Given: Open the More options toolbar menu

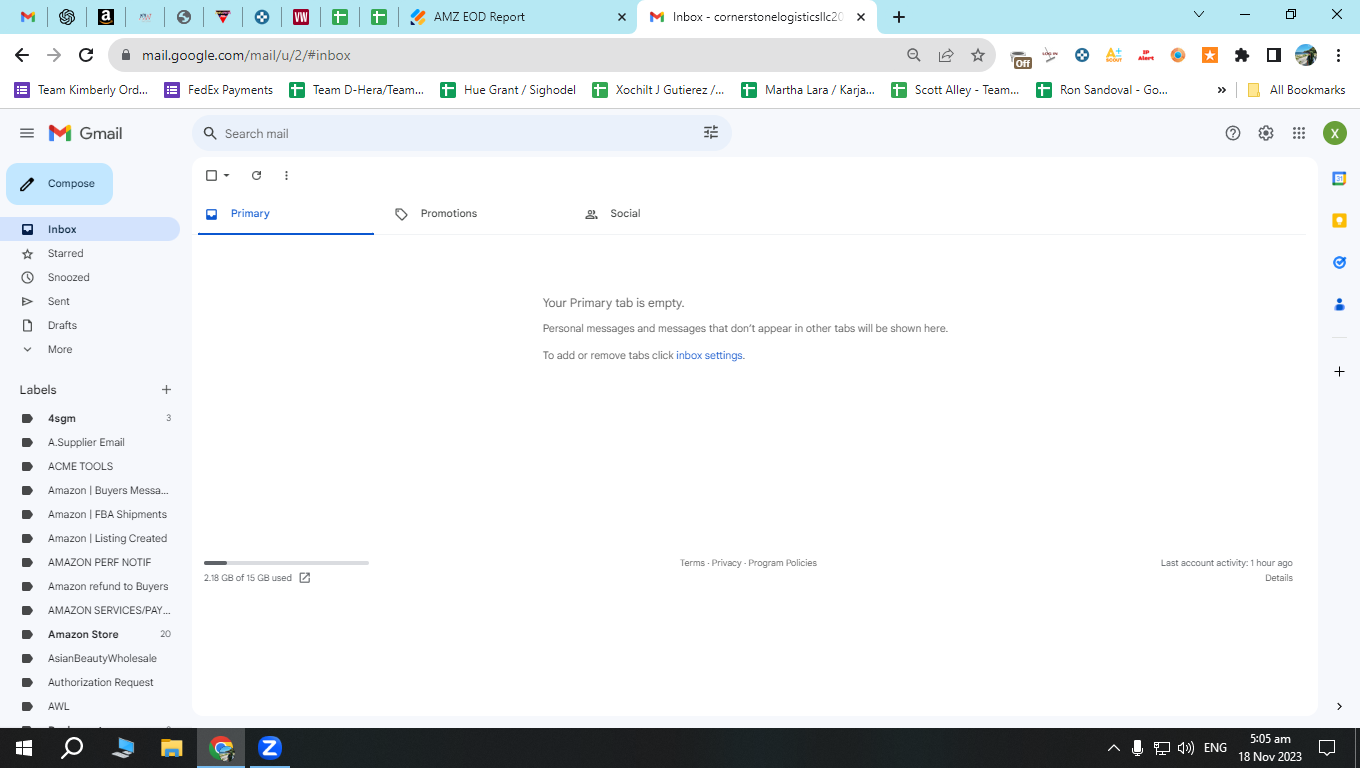Looking at the screenshot, I should pyautogui.click(x=286, y=175).
